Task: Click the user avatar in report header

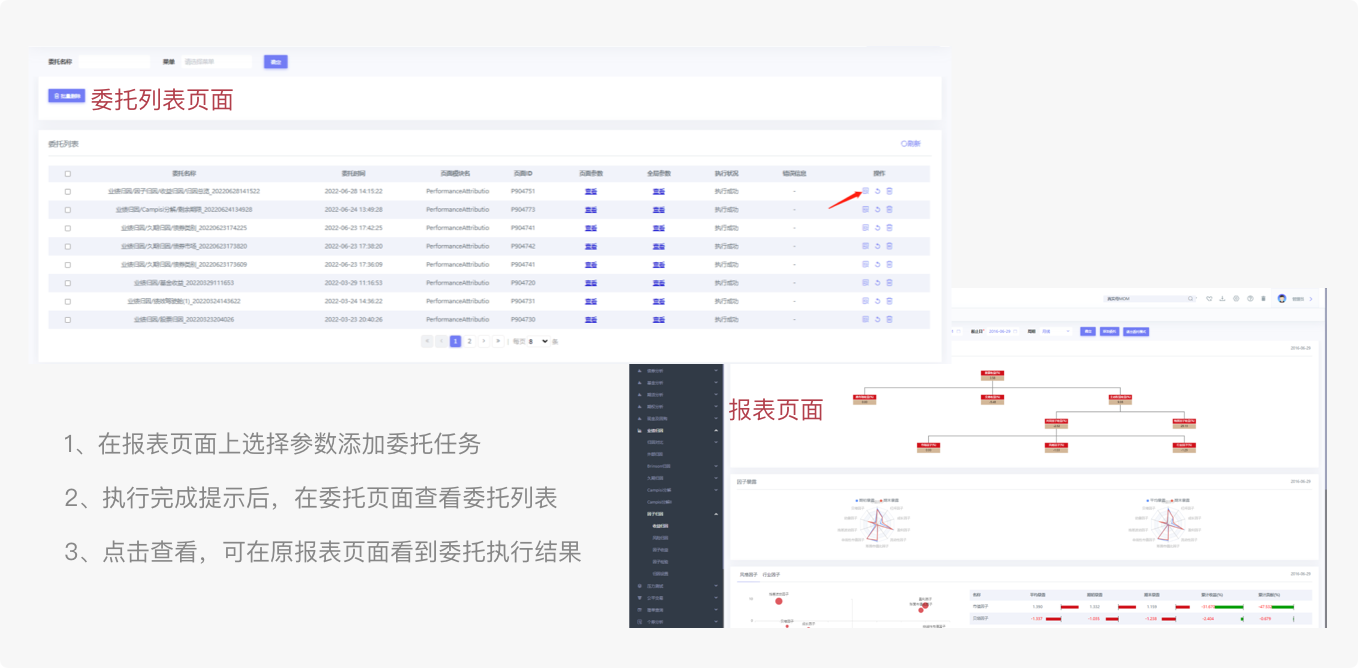Action: (1282, 299)
